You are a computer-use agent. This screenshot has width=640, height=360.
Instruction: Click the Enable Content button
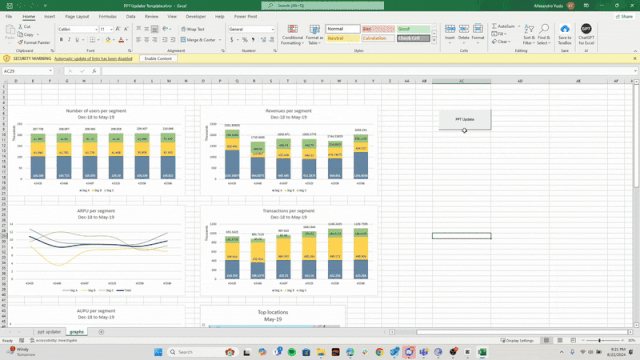click(x=158, y=59)
